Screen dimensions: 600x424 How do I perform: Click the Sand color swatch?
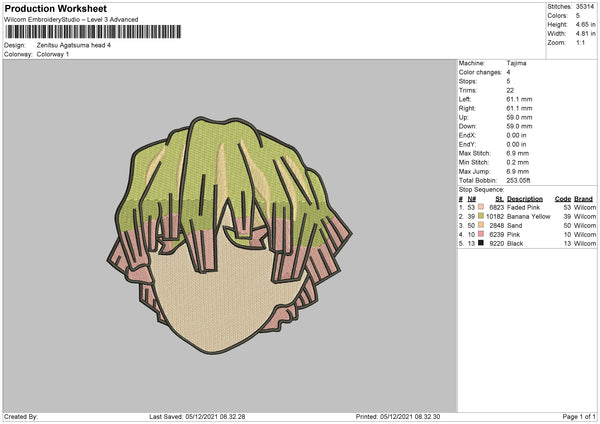pos(481,225)
